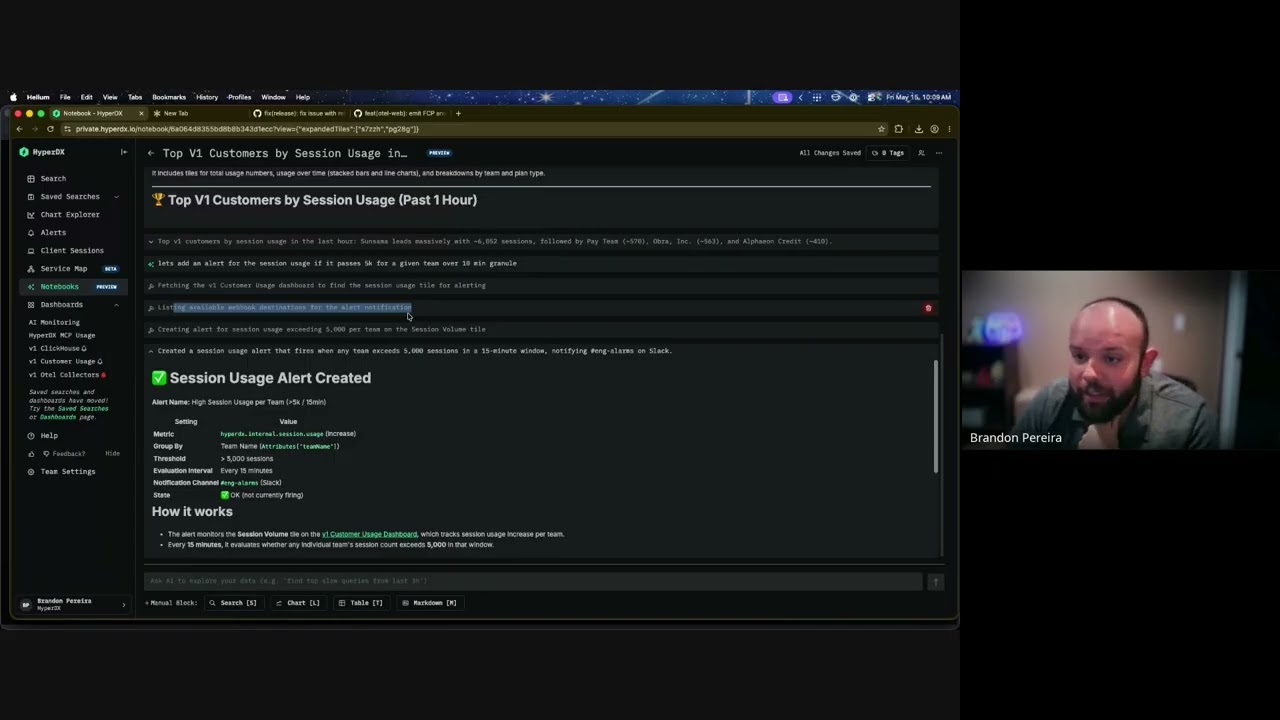Image resolution: width=1280 pixels, height=720 pixels.
Task: Switch to the fix(release) GitHub tab
Action: 300,113
